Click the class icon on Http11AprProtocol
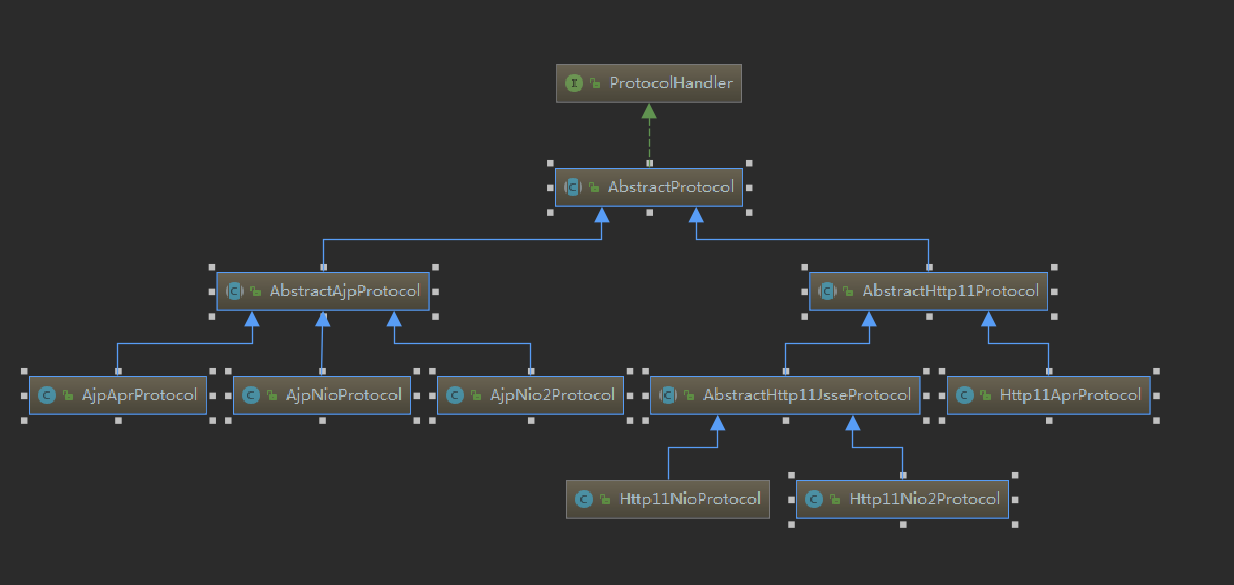1234x585 pixels. point(964,395)
